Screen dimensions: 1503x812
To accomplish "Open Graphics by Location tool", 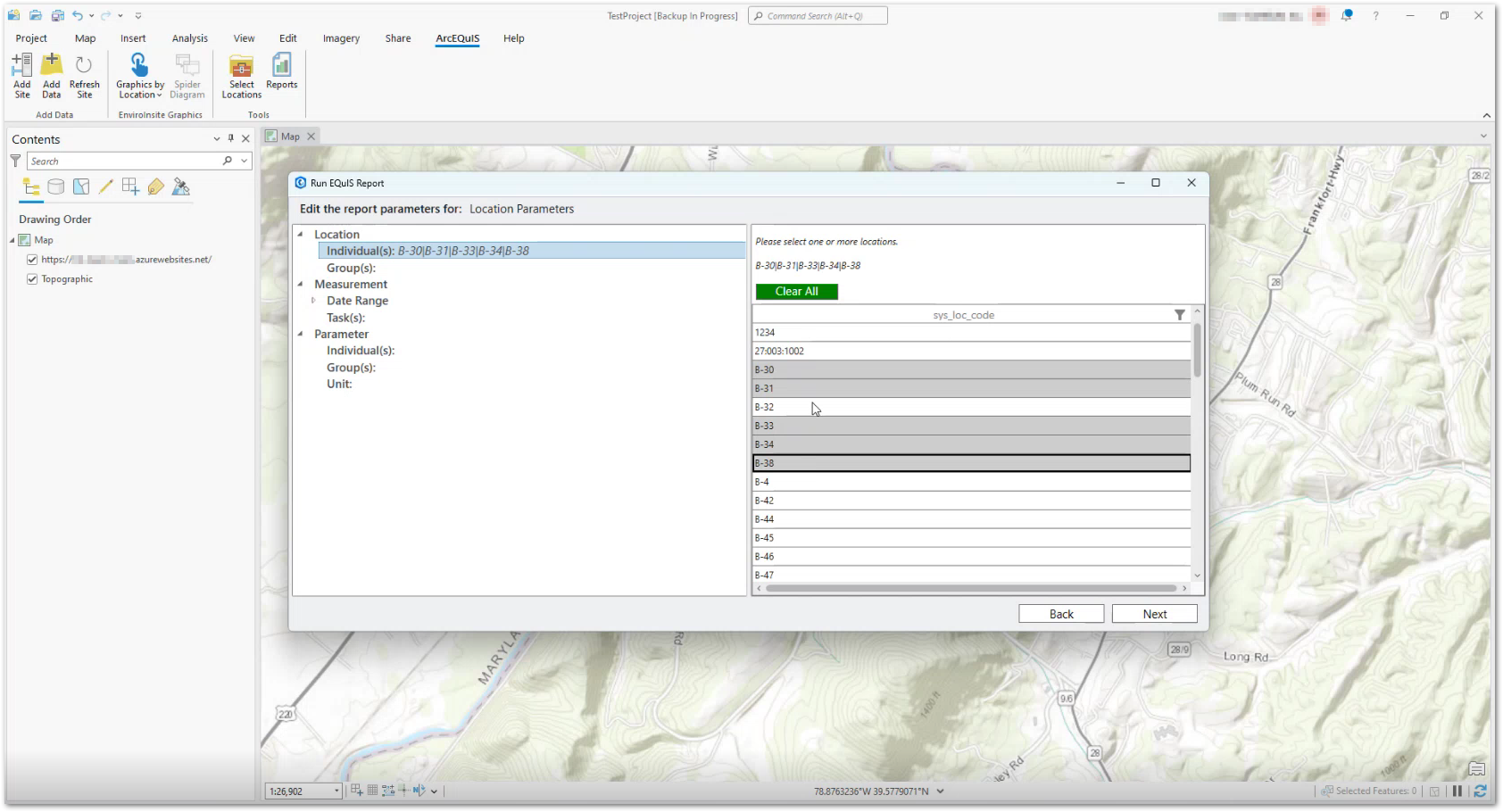I will 140,75.
